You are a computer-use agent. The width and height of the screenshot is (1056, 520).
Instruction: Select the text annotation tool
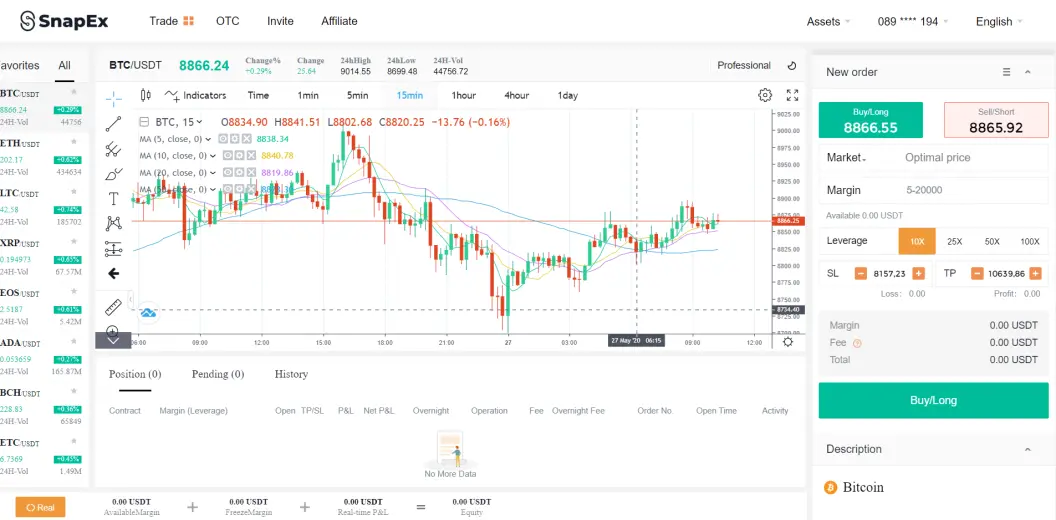[x=113, y=199]
